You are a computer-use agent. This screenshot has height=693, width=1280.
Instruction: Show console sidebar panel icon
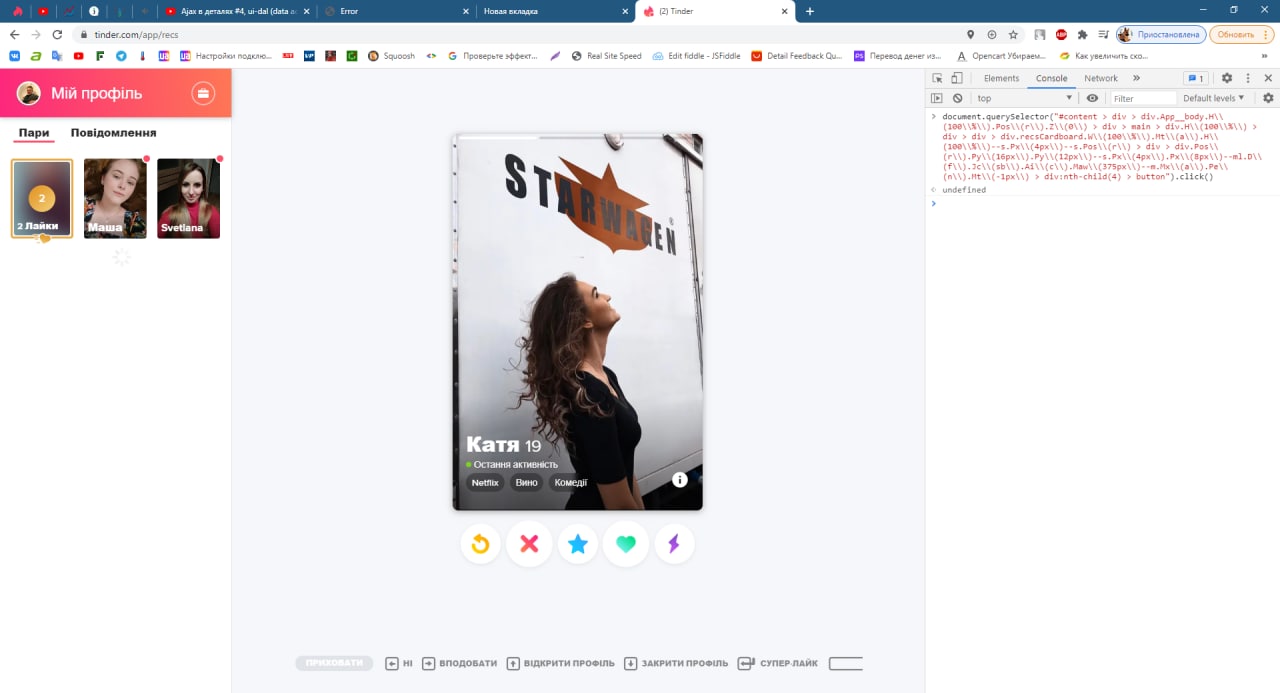[937, 98]
